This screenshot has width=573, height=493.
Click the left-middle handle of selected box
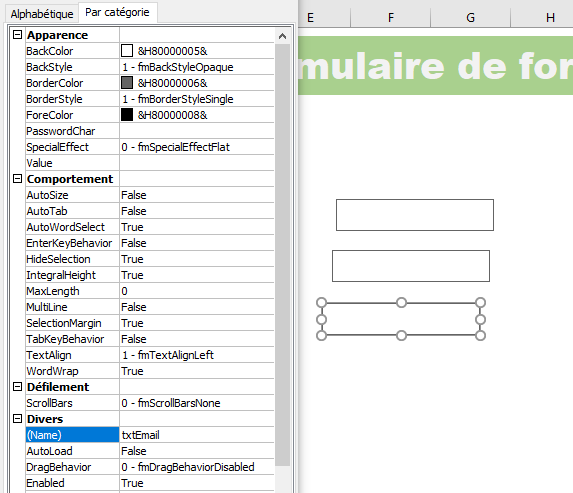(321, 319)
